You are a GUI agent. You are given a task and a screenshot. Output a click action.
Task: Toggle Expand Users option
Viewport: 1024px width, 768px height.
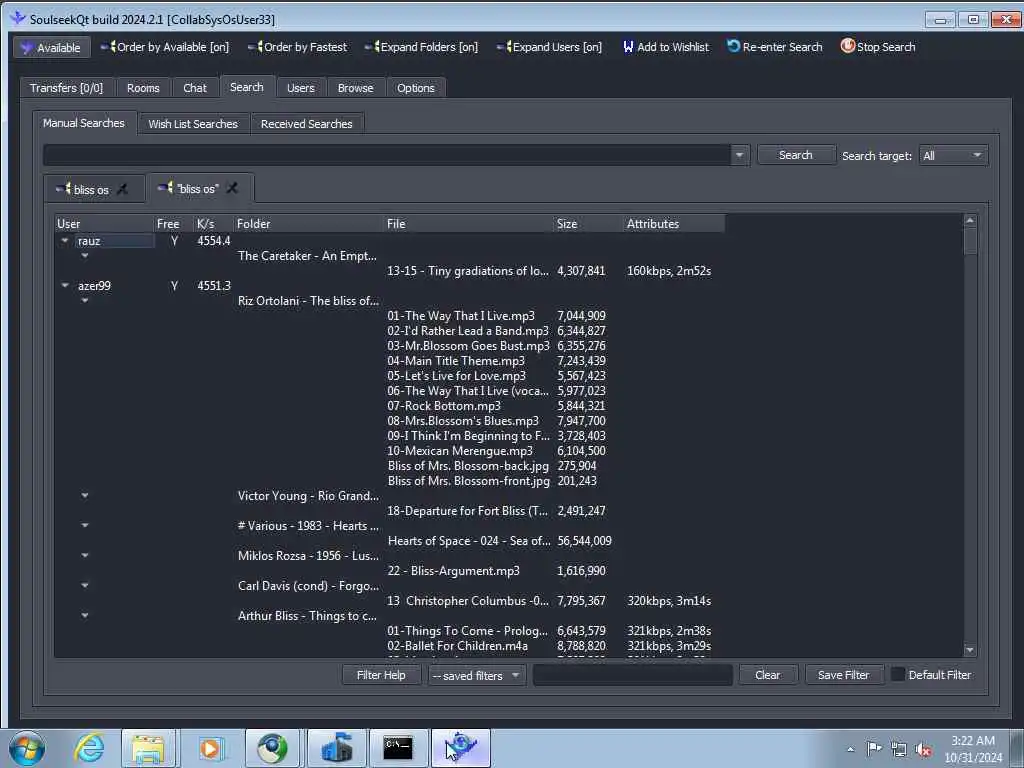pyautogui.click(x=549, y=47)
